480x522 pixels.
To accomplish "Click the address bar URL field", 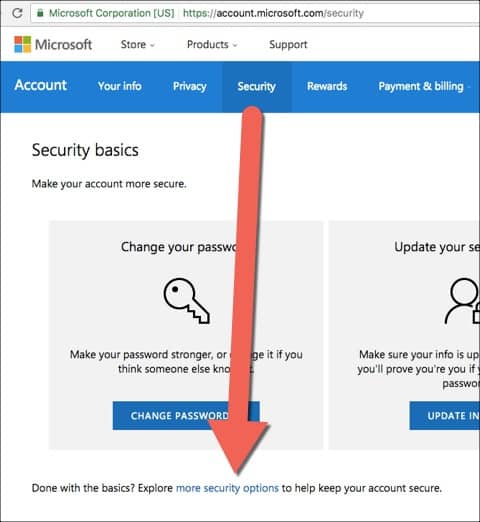I will point(255,13).
